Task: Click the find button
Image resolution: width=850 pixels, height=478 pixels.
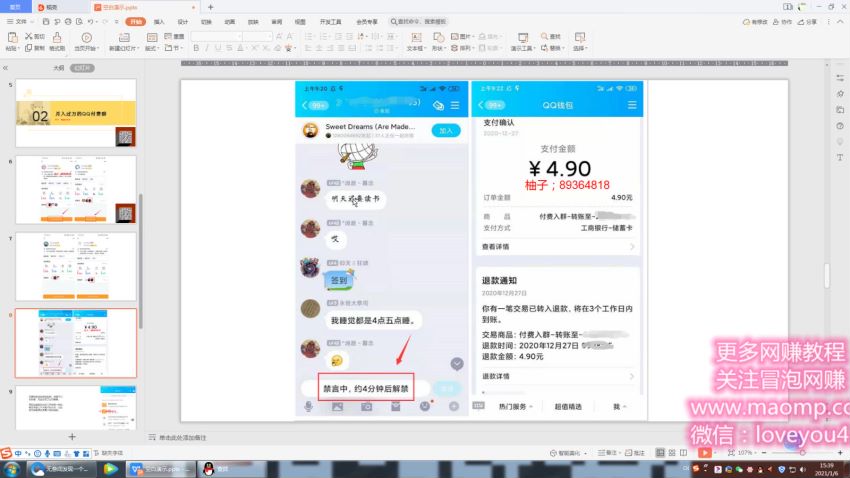Action: tap(551, 36)
